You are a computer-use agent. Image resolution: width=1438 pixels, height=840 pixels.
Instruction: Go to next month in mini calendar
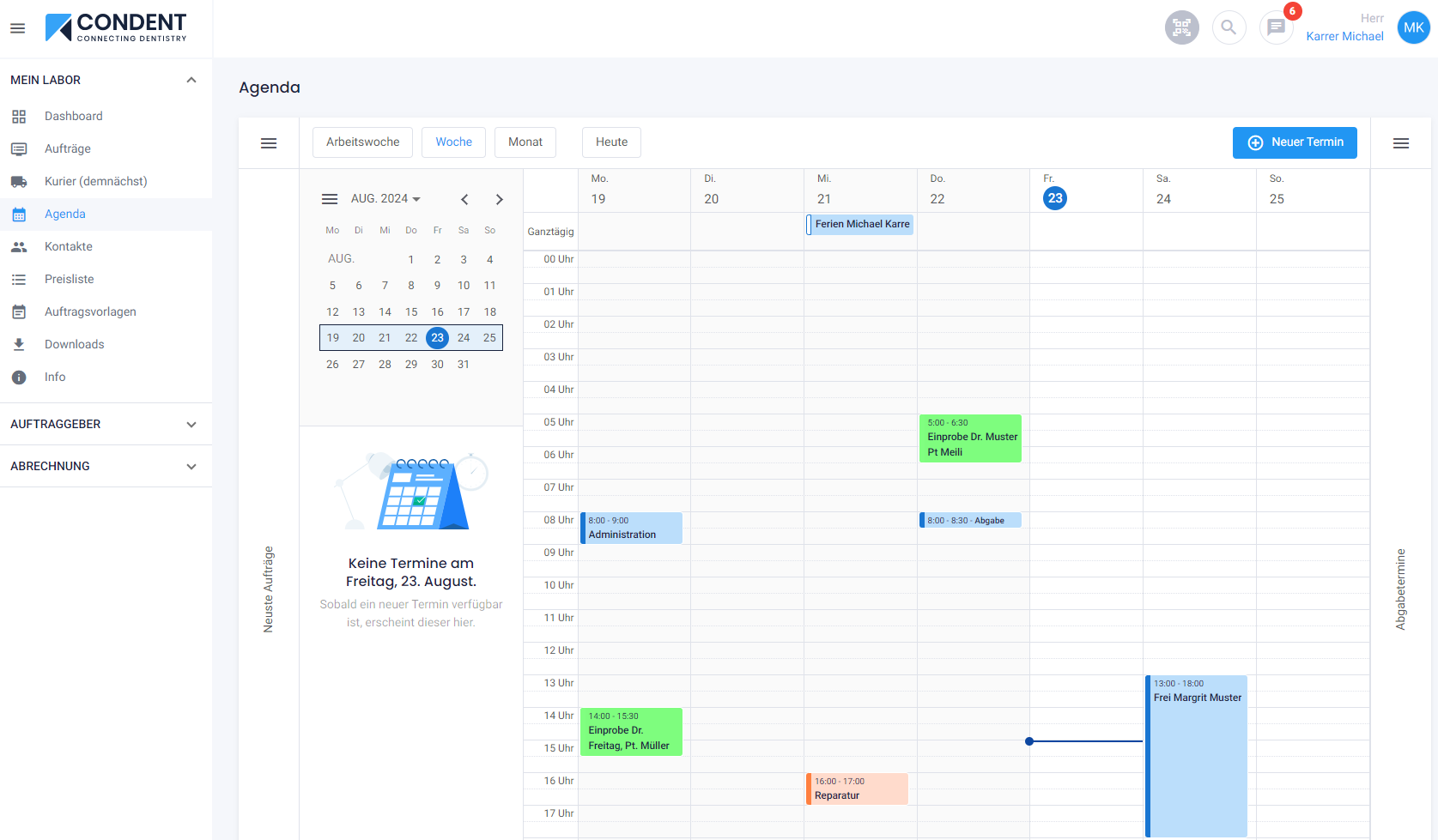500,199
